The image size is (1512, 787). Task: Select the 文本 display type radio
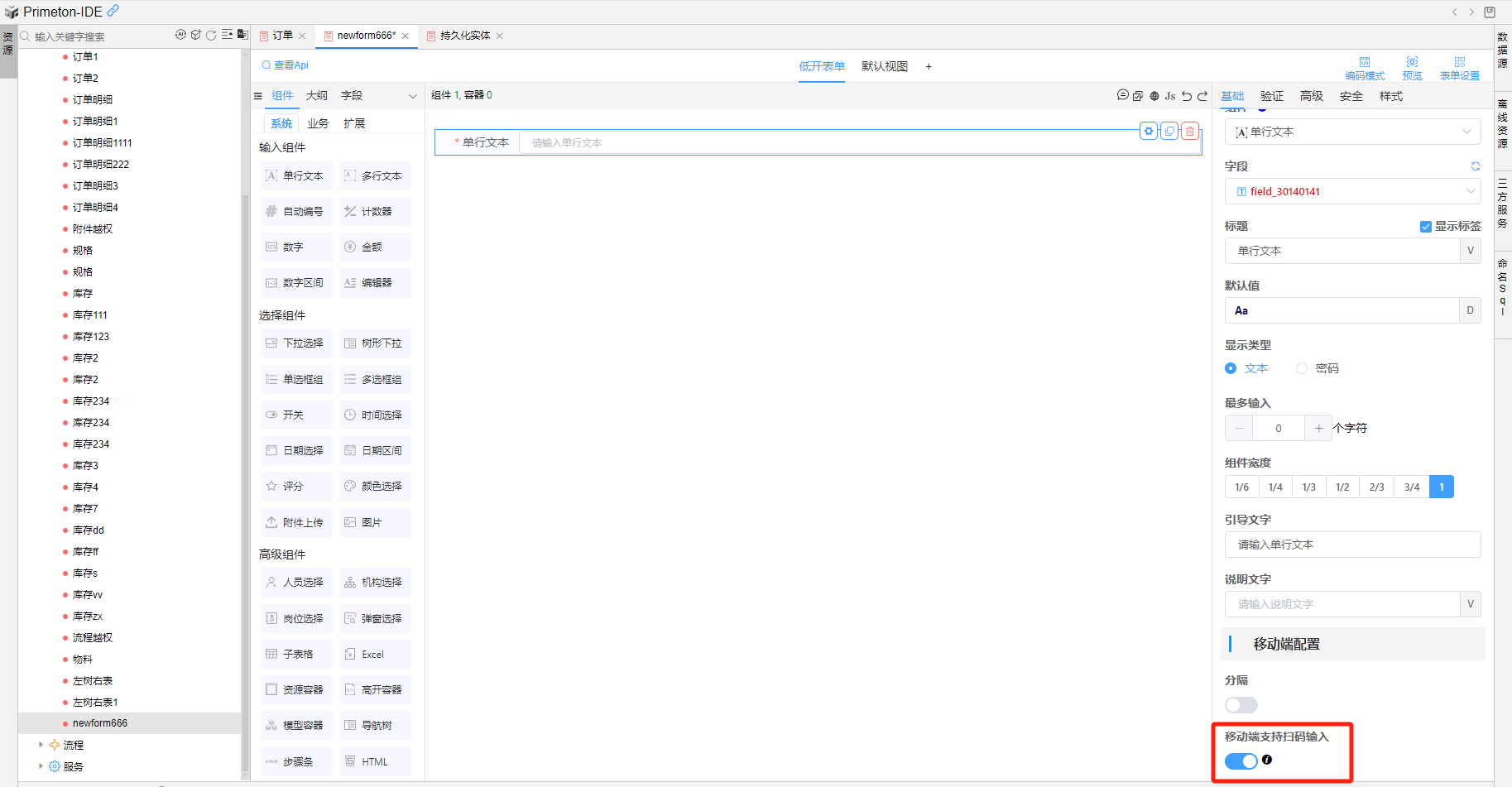(x=1231, y=368)
